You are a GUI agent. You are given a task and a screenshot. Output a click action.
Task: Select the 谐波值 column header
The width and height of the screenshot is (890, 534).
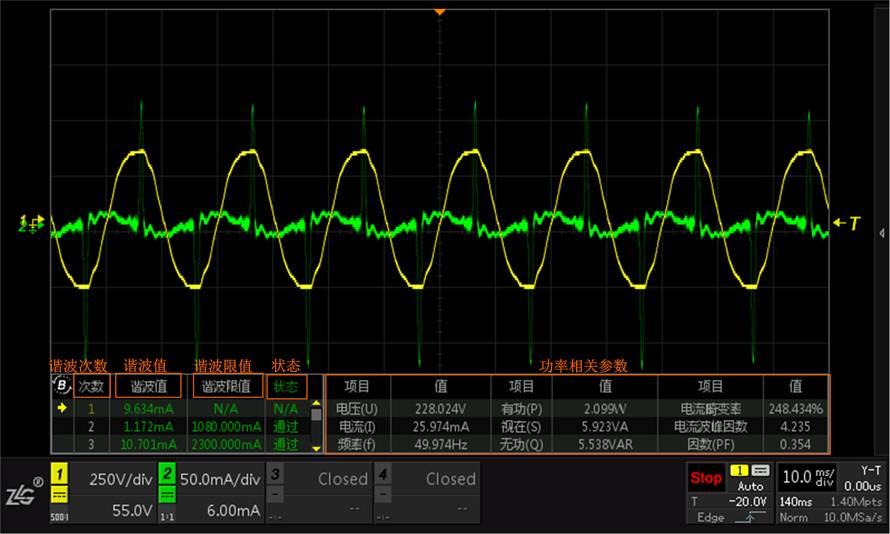click(x=149, y=386)
